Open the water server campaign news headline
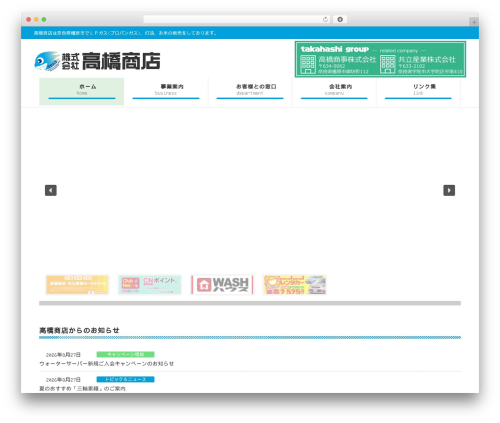The image size is (500, 423). coord(107,363)
